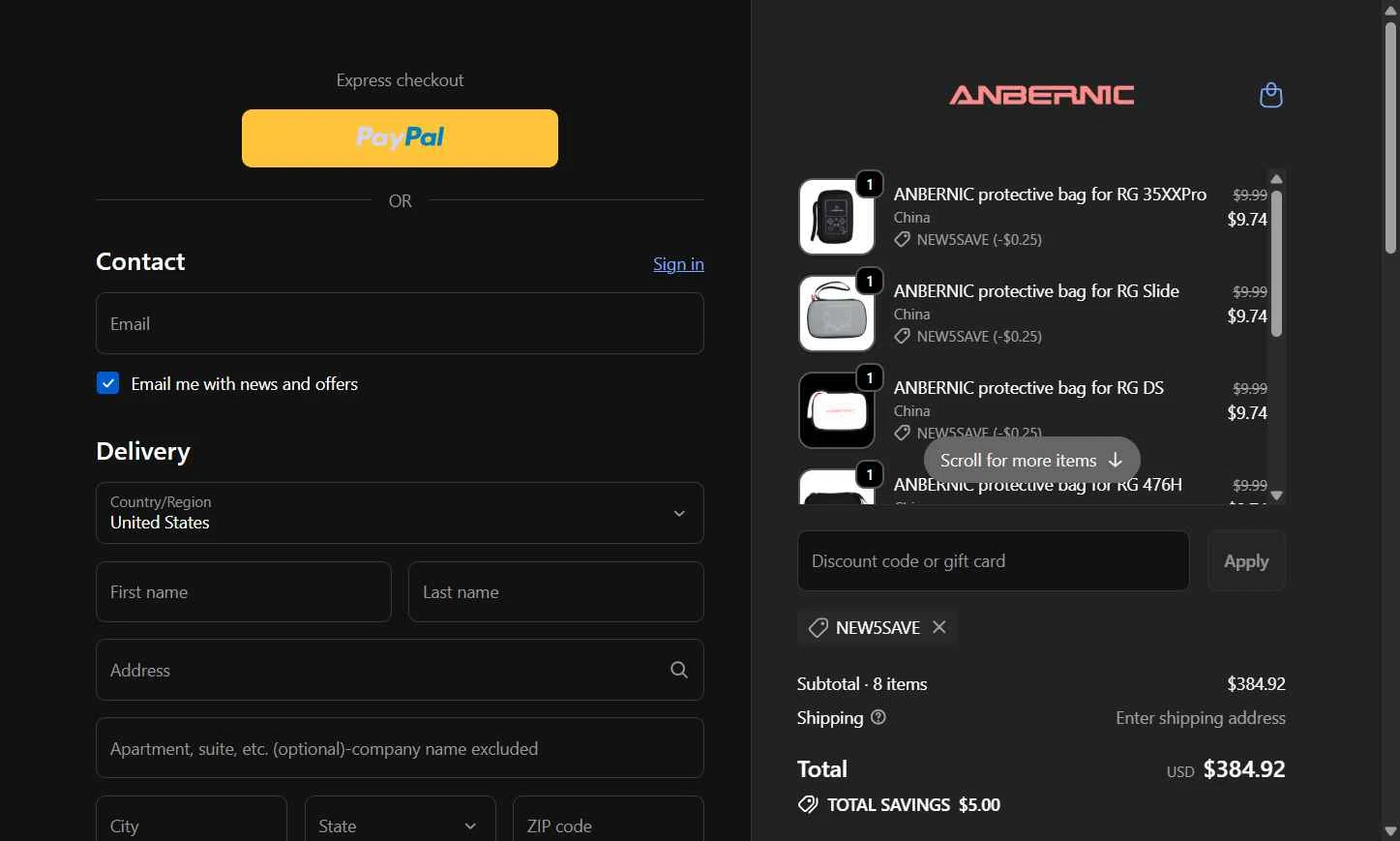
Task: Remove the NEW5SAVE discount code
Action: point(938,627)
